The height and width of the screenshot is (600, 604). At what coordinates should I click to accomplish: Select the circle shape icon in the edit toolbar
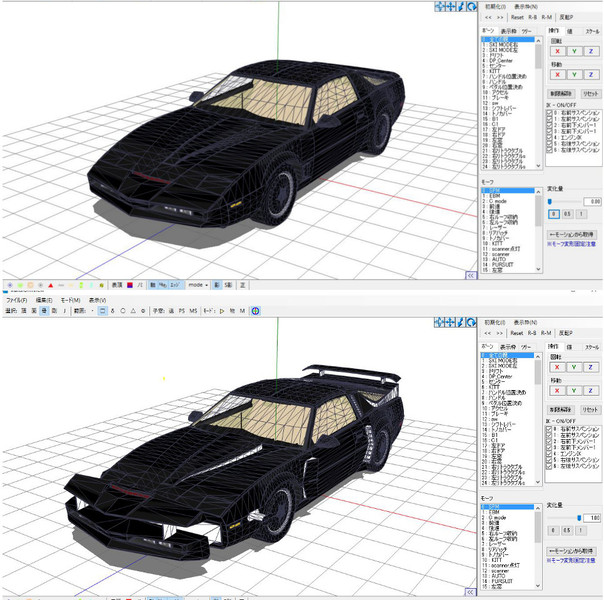tap(124, 311)
